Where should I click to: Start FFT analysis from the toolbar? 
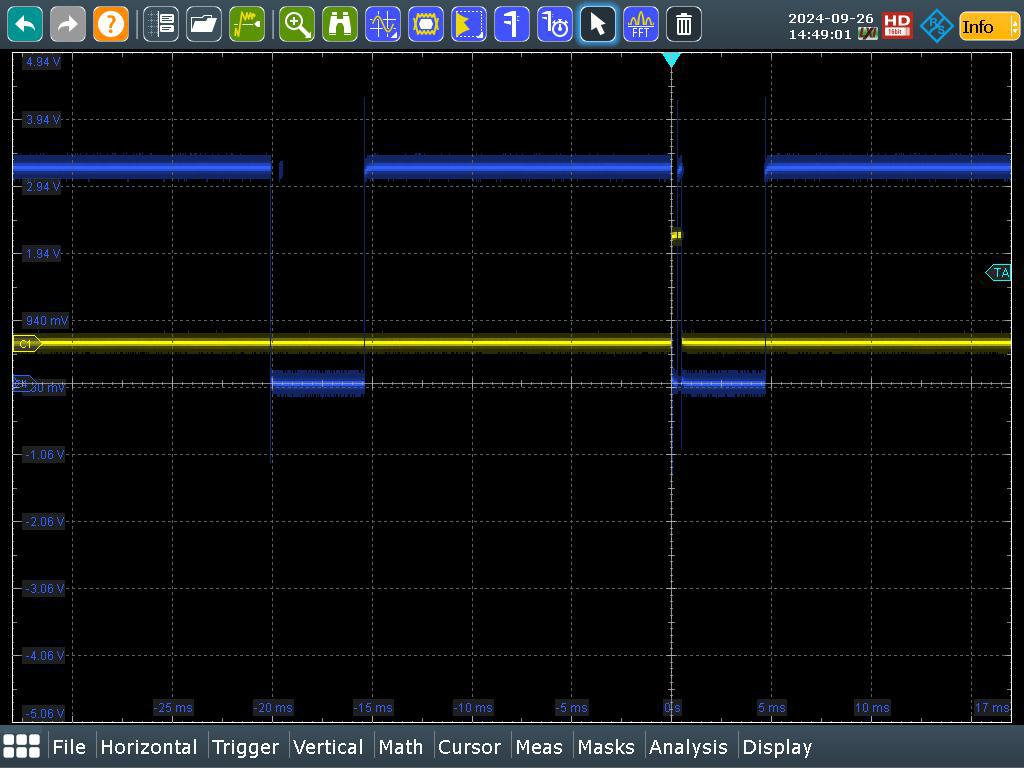(641, 24)
